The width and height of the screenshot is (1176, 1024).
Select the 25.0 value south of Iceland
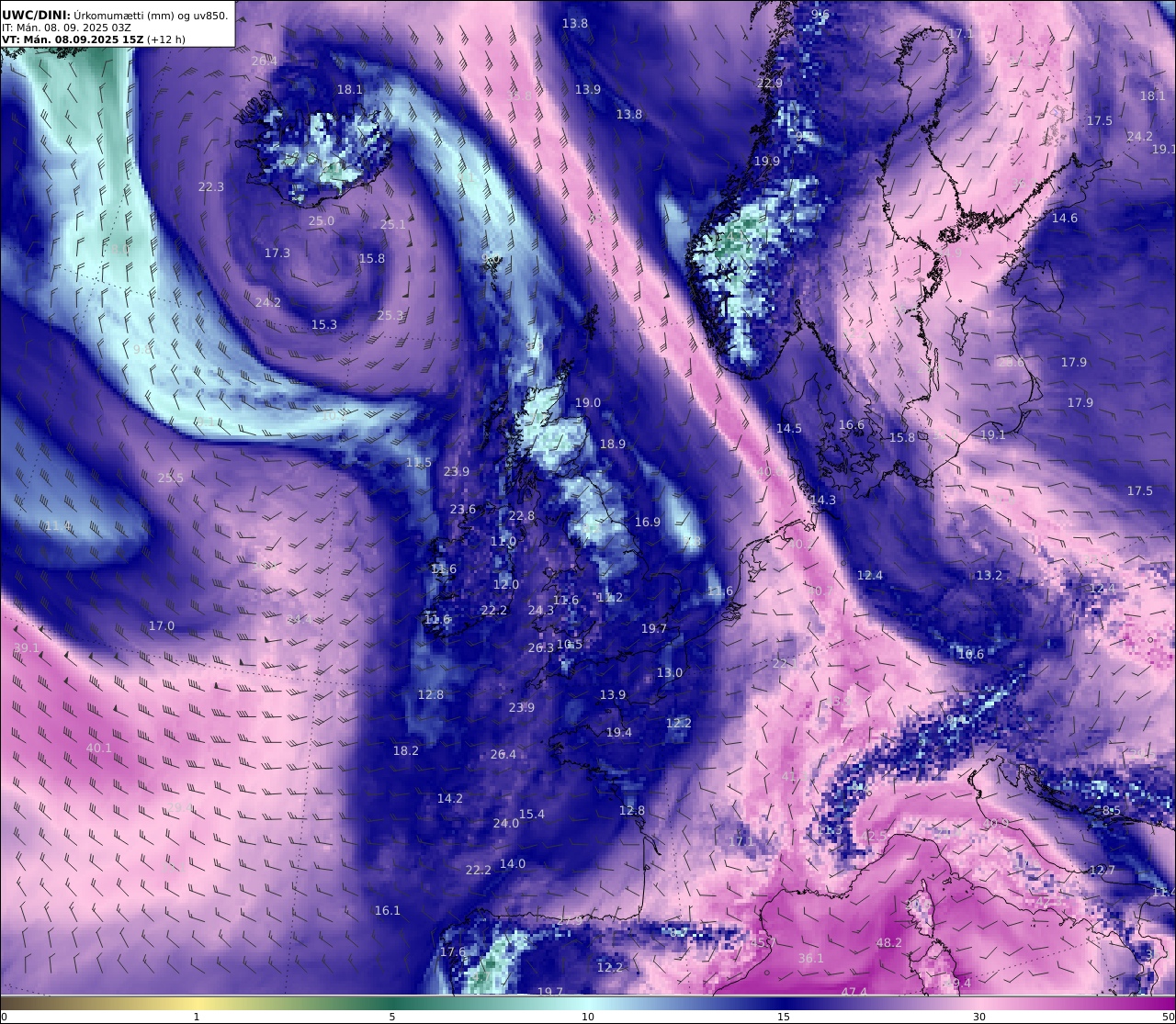click(x=322, y=221)
